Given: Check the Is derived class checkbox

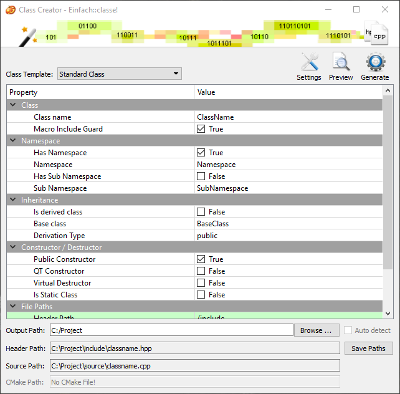Looking at the screenshot, I should (201, 212).
